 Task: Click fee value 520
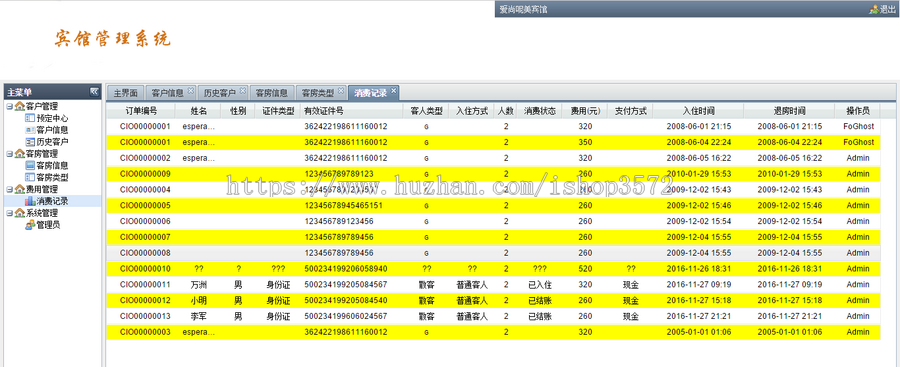point(585,268)
